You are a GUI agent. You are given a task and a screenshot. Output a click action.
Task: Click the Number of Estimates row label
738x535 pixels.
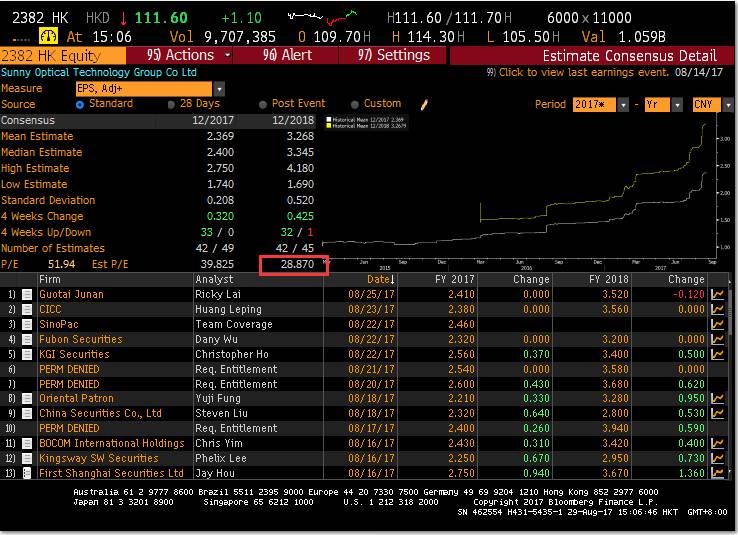[x=53, y=248]
